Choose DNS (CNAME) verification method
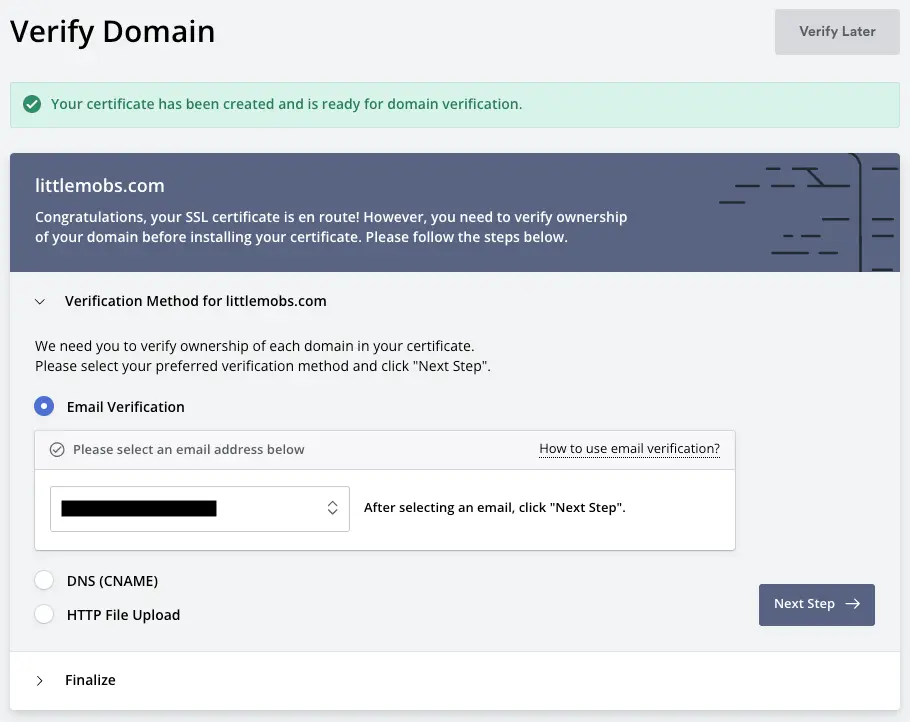 [x=43, y=580]
